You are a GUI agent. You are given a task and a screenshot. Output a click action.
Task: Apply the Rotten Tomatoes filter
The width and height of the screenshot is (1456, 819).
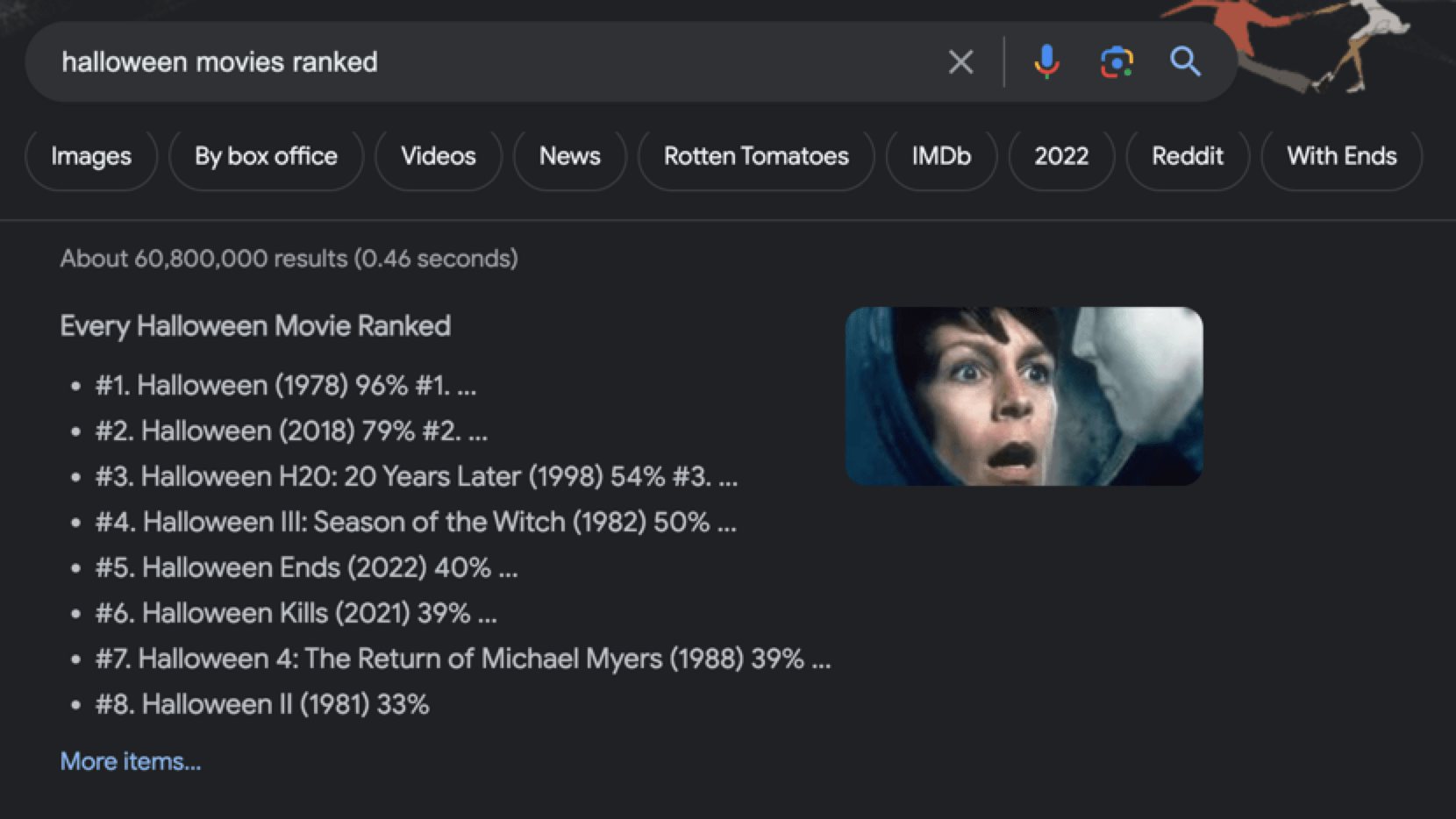pyautogui.click(x=756, y=156)
